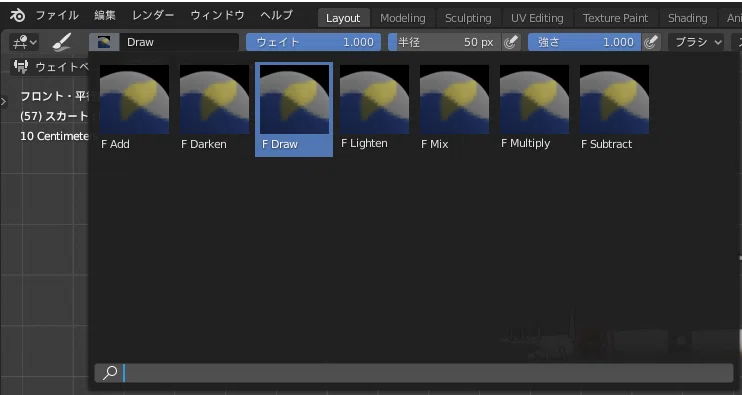The image size is (742, 395).
Task: Select the F Multiply brush
Action: [534, 109]
